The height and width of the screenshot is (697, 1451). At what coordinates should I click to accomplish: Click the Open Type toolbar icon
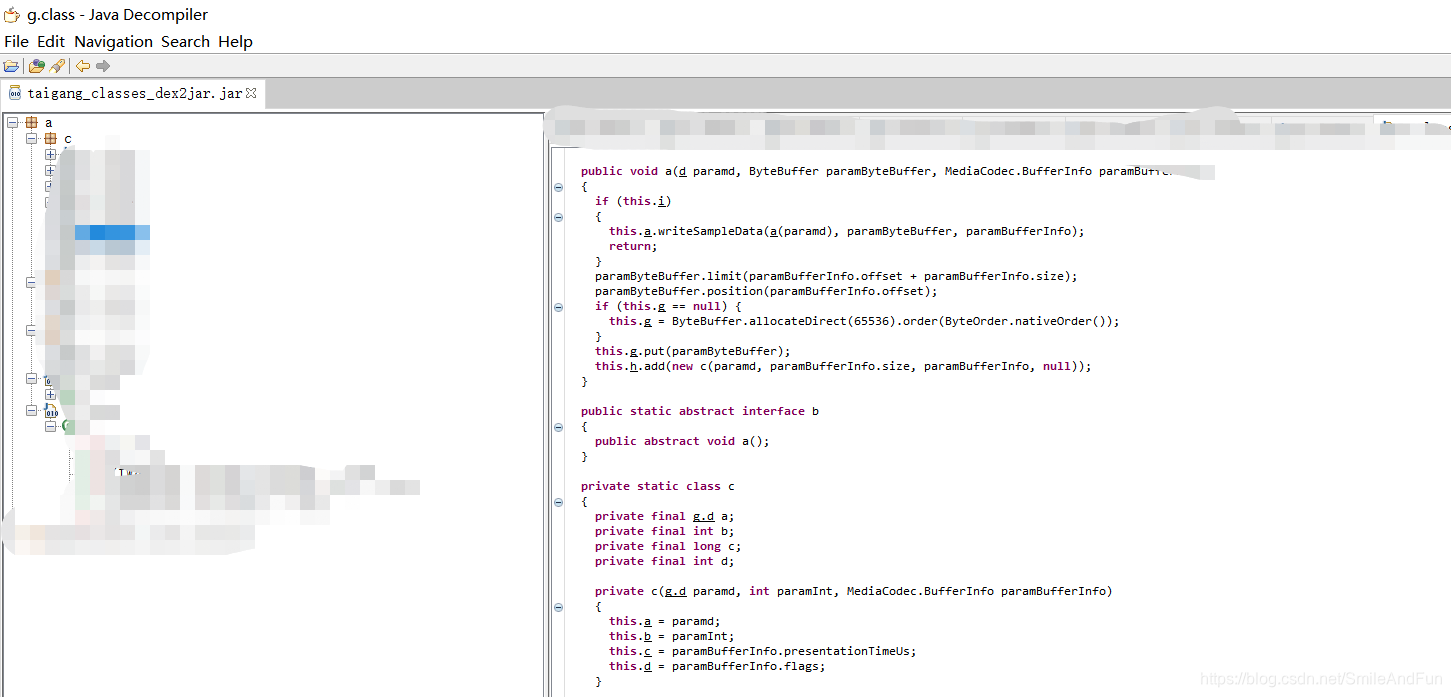pyautogui.click(x=36, y=66)
